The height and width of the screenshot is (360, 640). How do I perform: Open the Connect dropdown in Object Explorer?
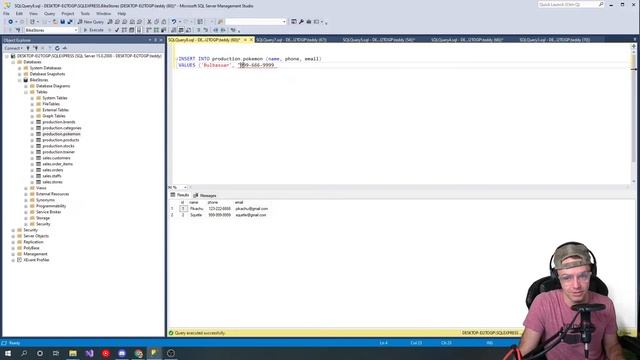pyautogui.click(x=13, y=48)
